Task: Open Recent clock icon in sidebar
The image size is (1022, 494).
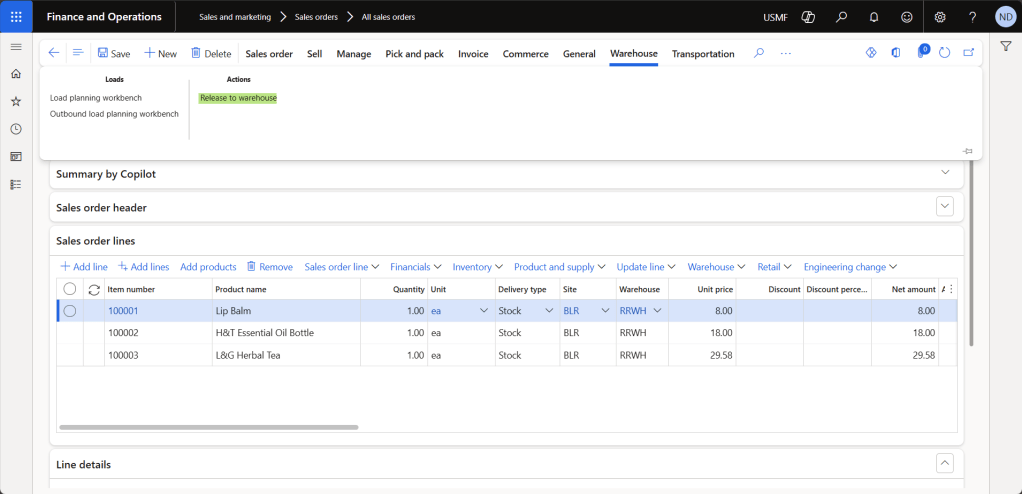Action: pos(16,129)
